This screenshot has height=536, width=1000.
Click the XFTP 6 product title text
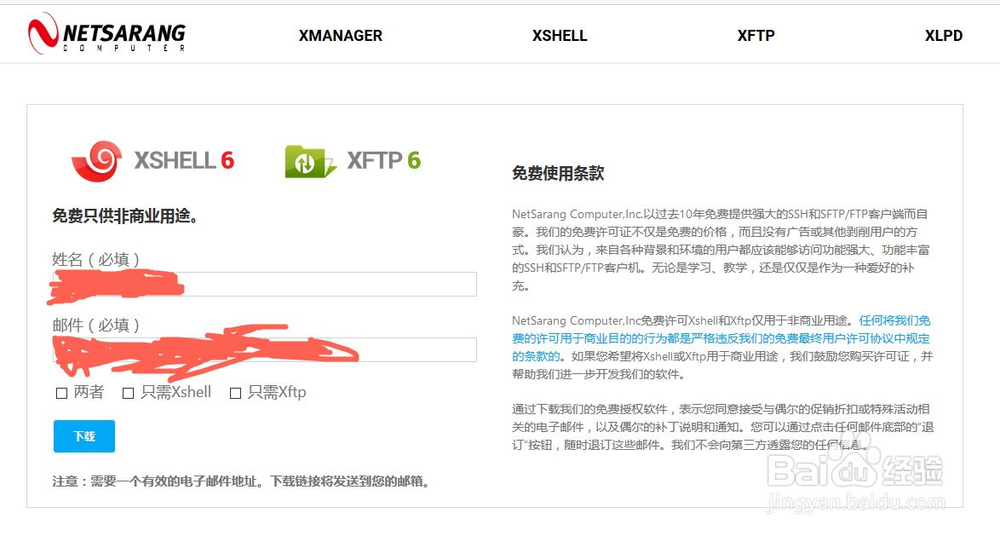383,160
